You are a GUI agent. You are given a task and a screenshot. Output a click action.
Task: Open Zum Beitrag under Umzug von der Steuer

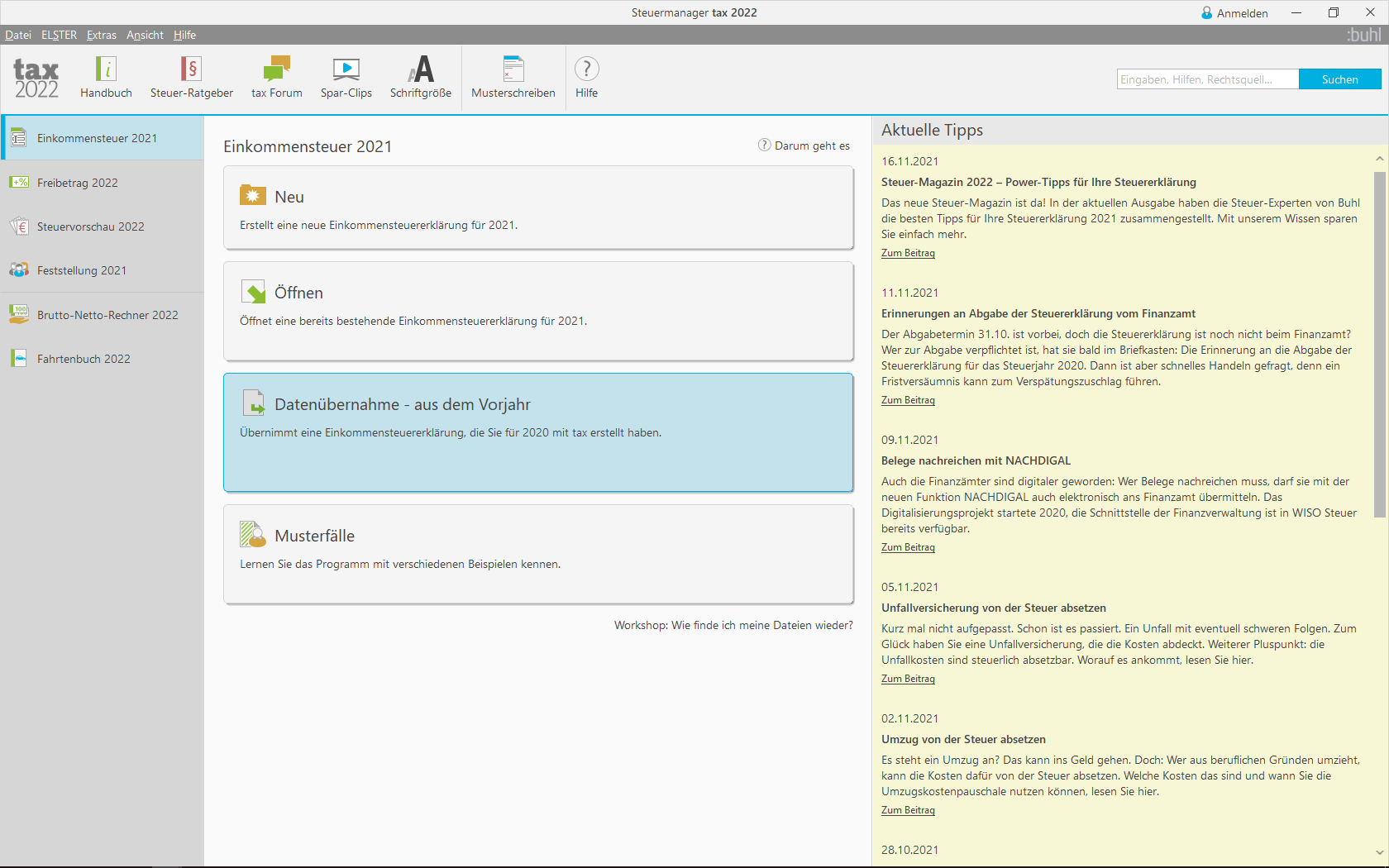[908, 810]
